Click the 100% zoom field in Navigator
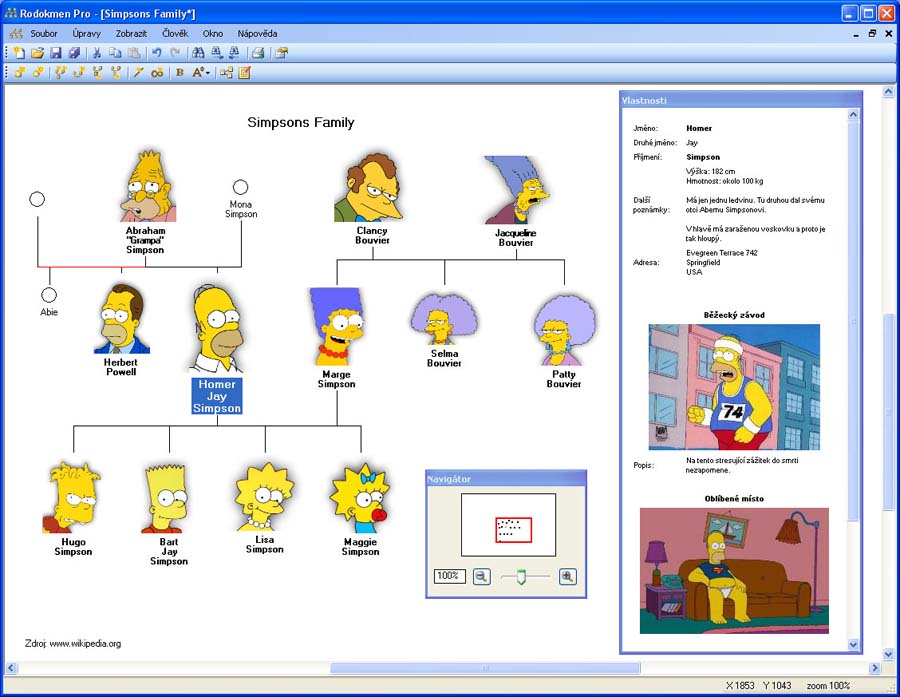 (x=449, y=576)
